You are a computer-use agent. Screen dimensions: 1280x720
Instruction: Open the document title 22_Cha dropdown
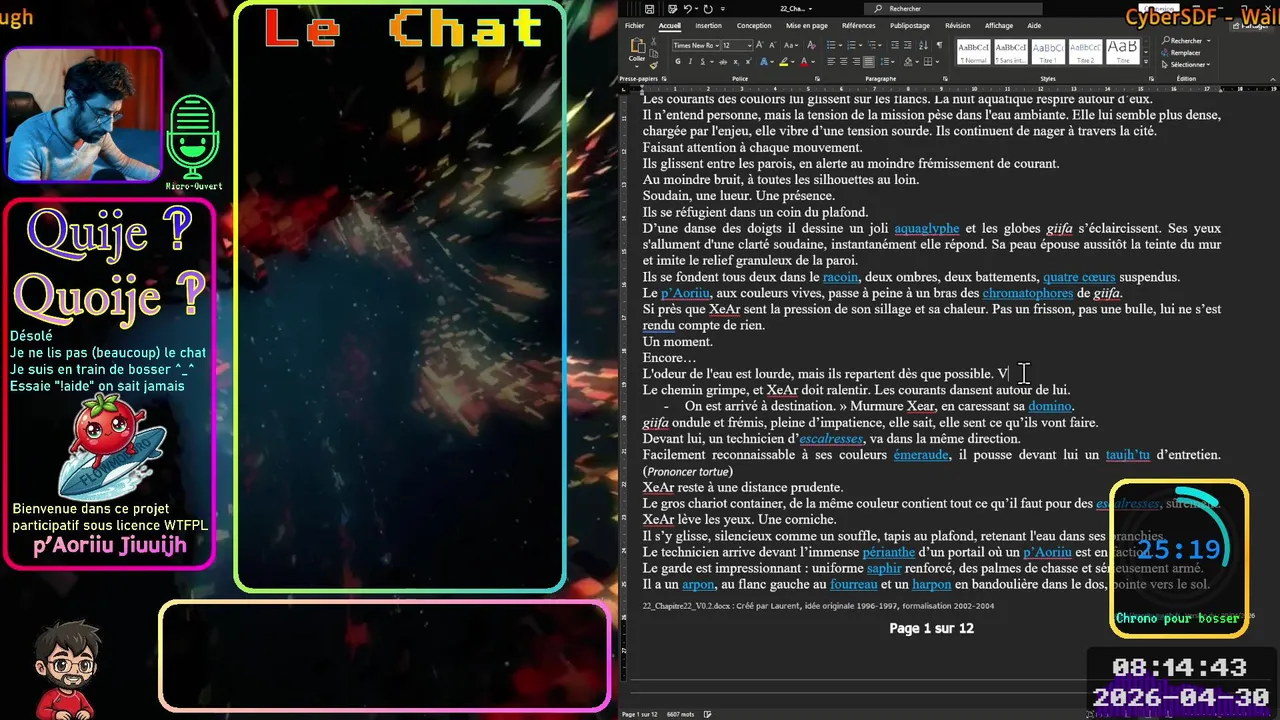point(795,9)
